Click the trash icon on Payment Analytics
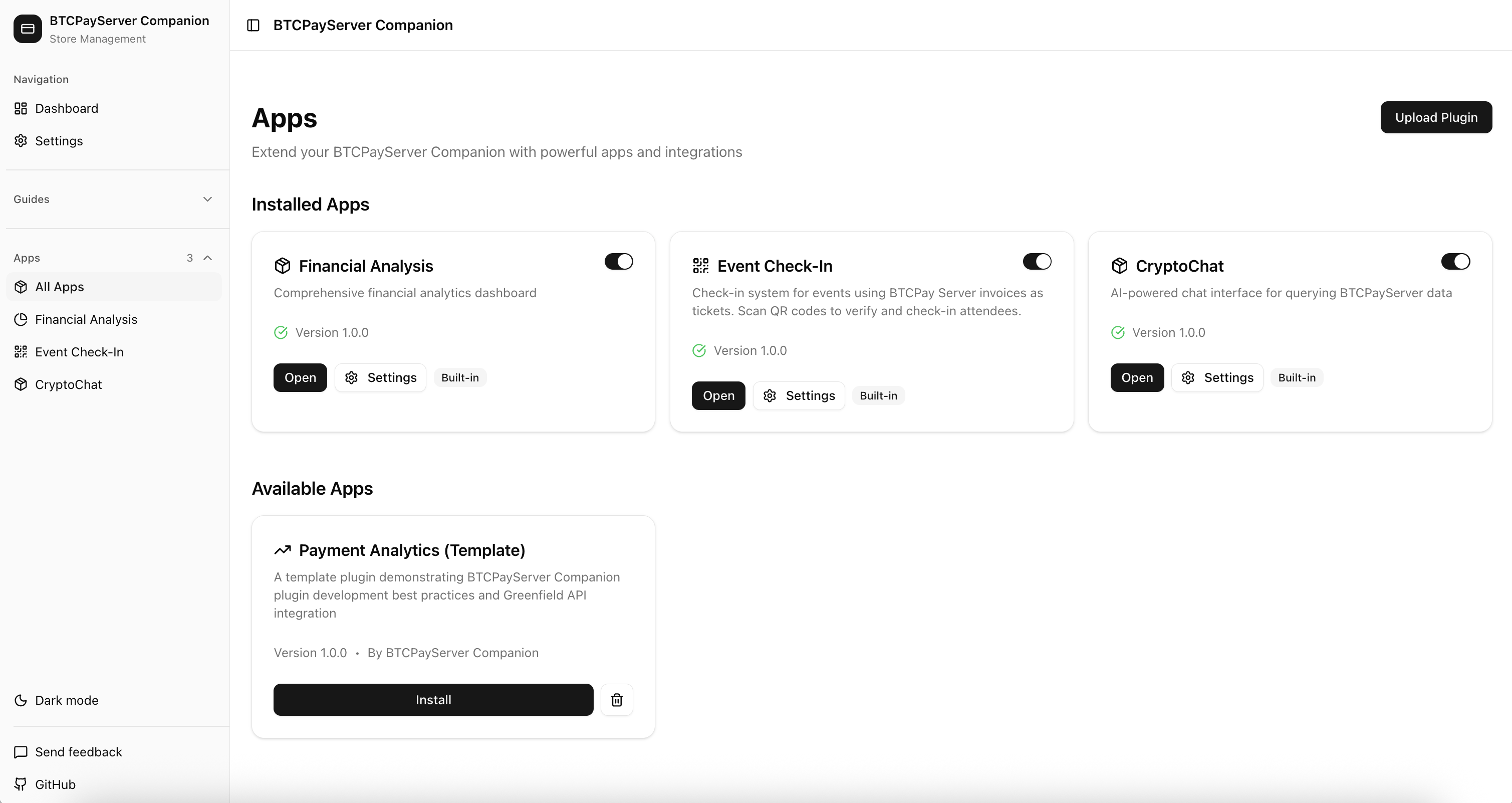Screen dimensions: 1512x803 click(x=616, y=700)
